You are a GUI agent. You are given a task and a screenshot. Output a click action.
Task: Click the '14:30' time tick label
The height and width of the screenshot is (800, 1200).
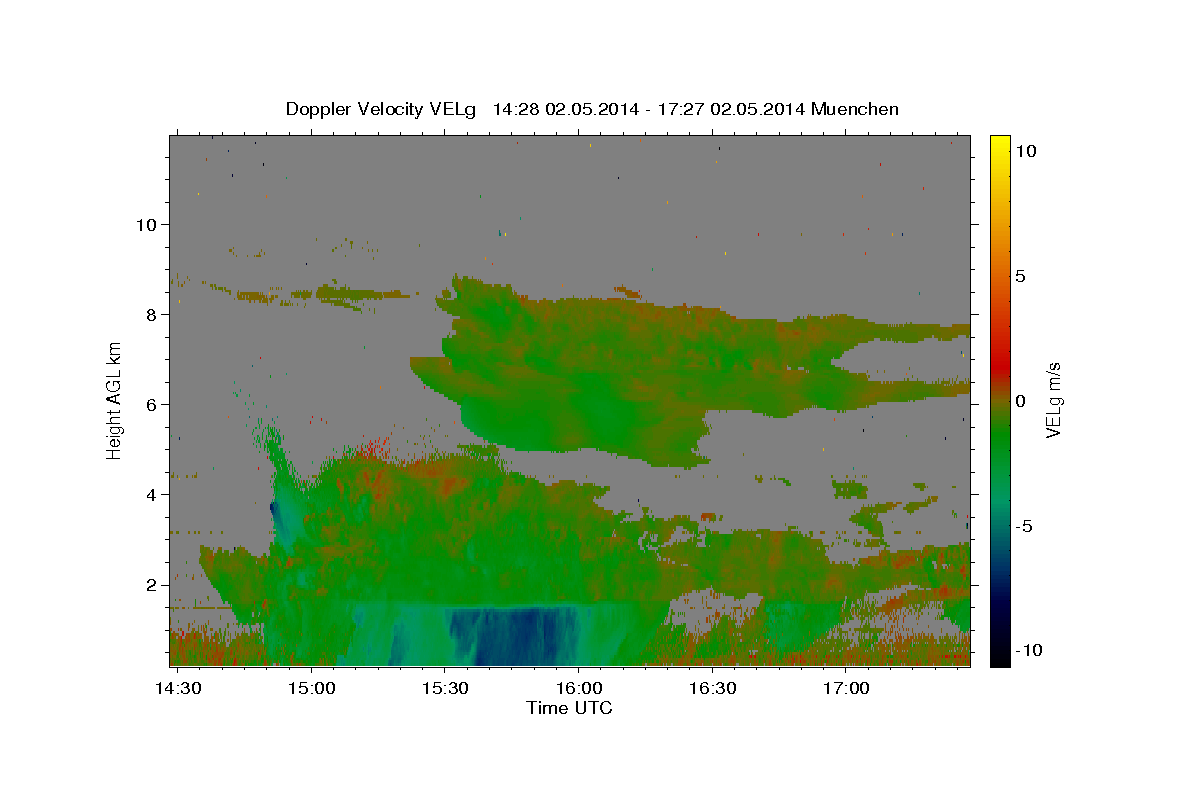pos(176,688)
